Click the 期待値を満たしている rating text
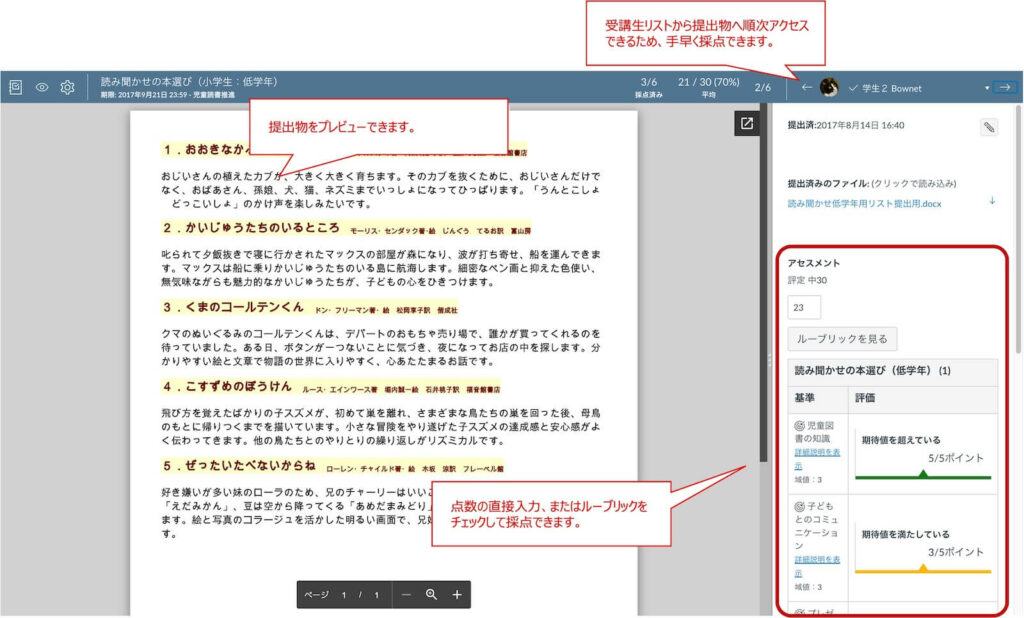1024x618 pixels. click(x=905, y=534)
